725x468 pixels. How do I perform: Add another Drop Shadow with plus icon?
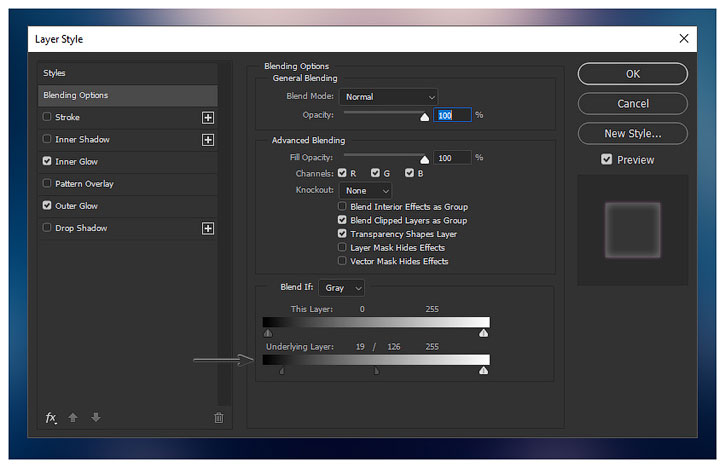pyautogui.click(x=208, y=228)
